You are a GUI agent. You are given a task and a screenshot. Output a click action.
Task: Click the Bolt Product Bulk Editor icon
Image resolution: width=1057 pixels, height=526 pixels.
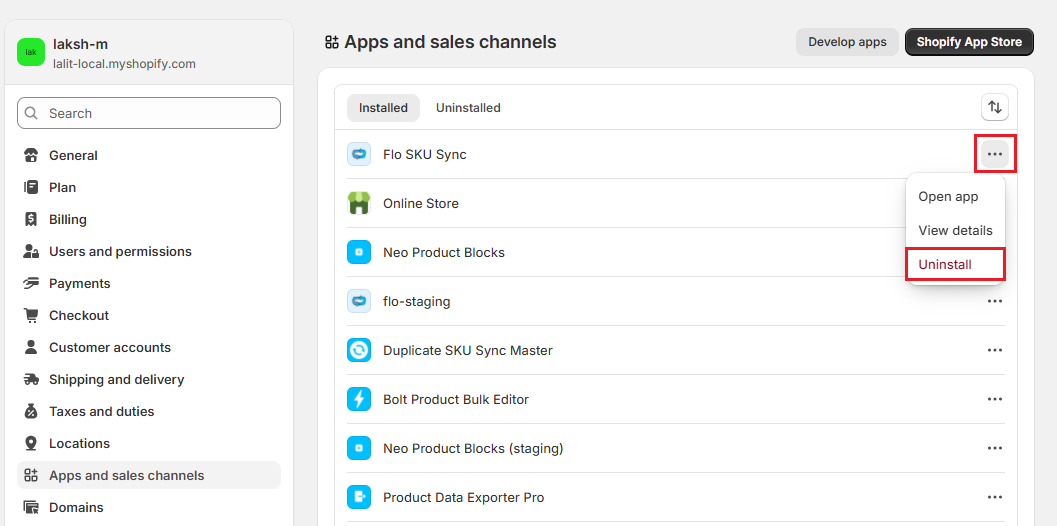click(359, 399)
